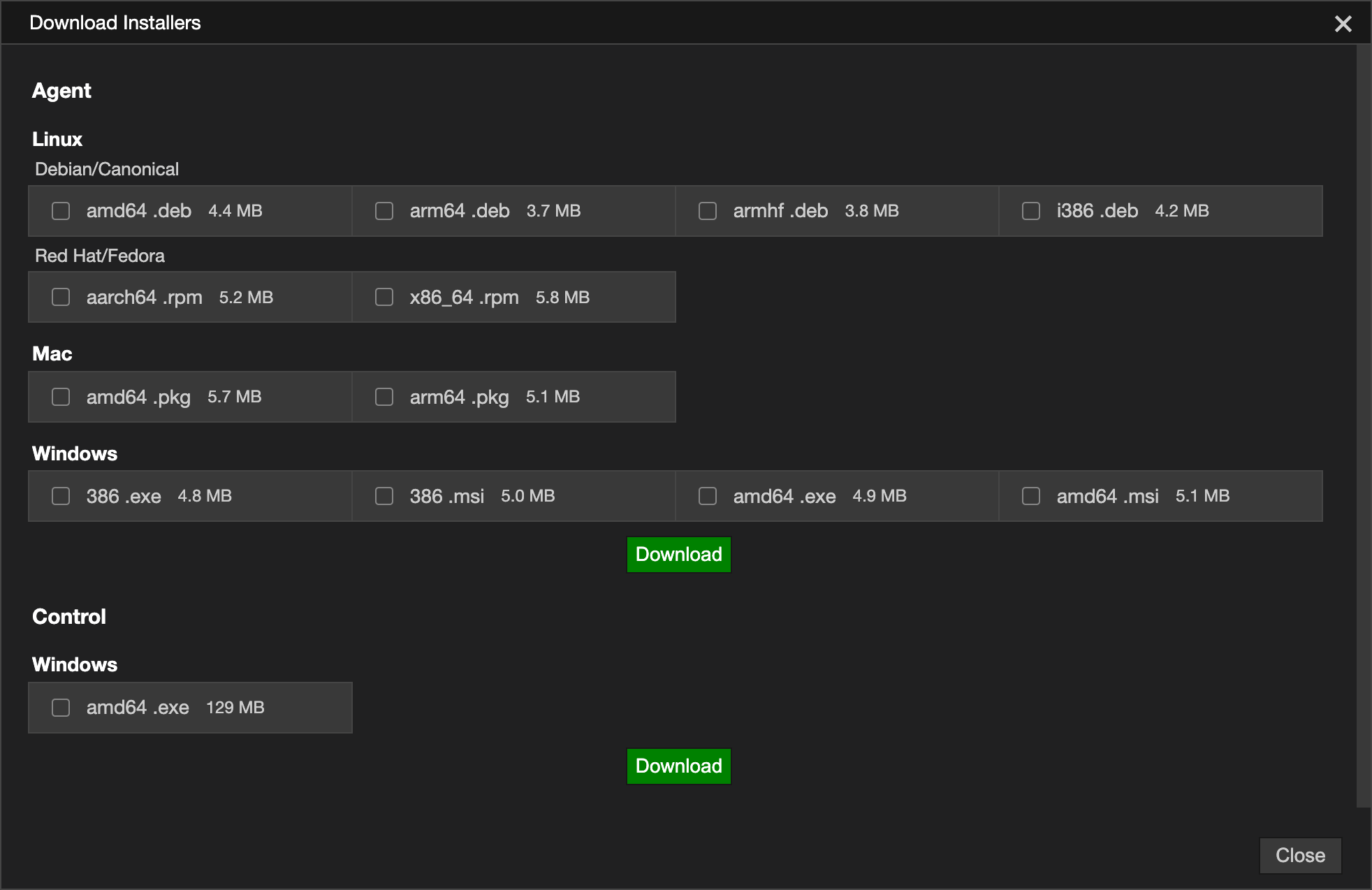Check the amd64 .msi checkbox
The image size is (1372, 890).
[1031, 496]
